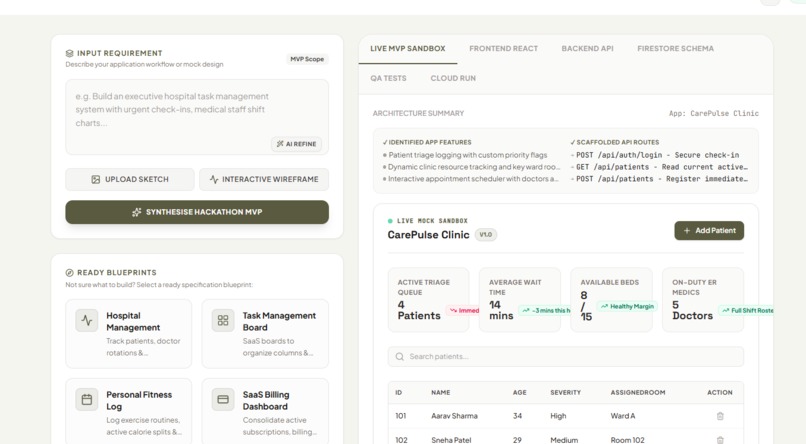Screen dimensions: 806x444
Task: Click the Input Requirement layers icon
Action: [x=69, y=53]
